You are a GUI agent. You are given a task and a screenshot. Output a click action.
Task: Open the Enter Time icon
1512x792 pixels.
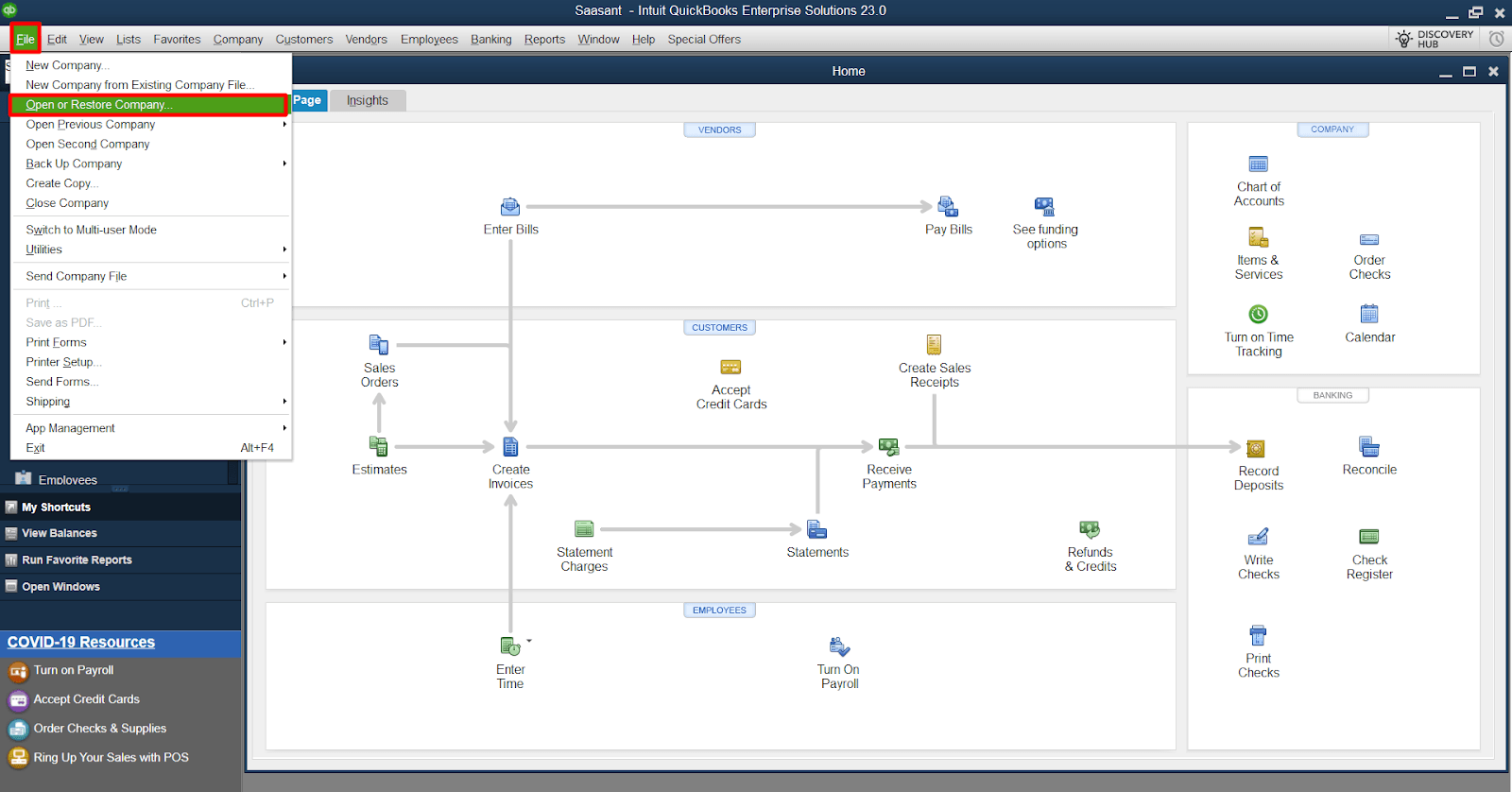[510, 646]
